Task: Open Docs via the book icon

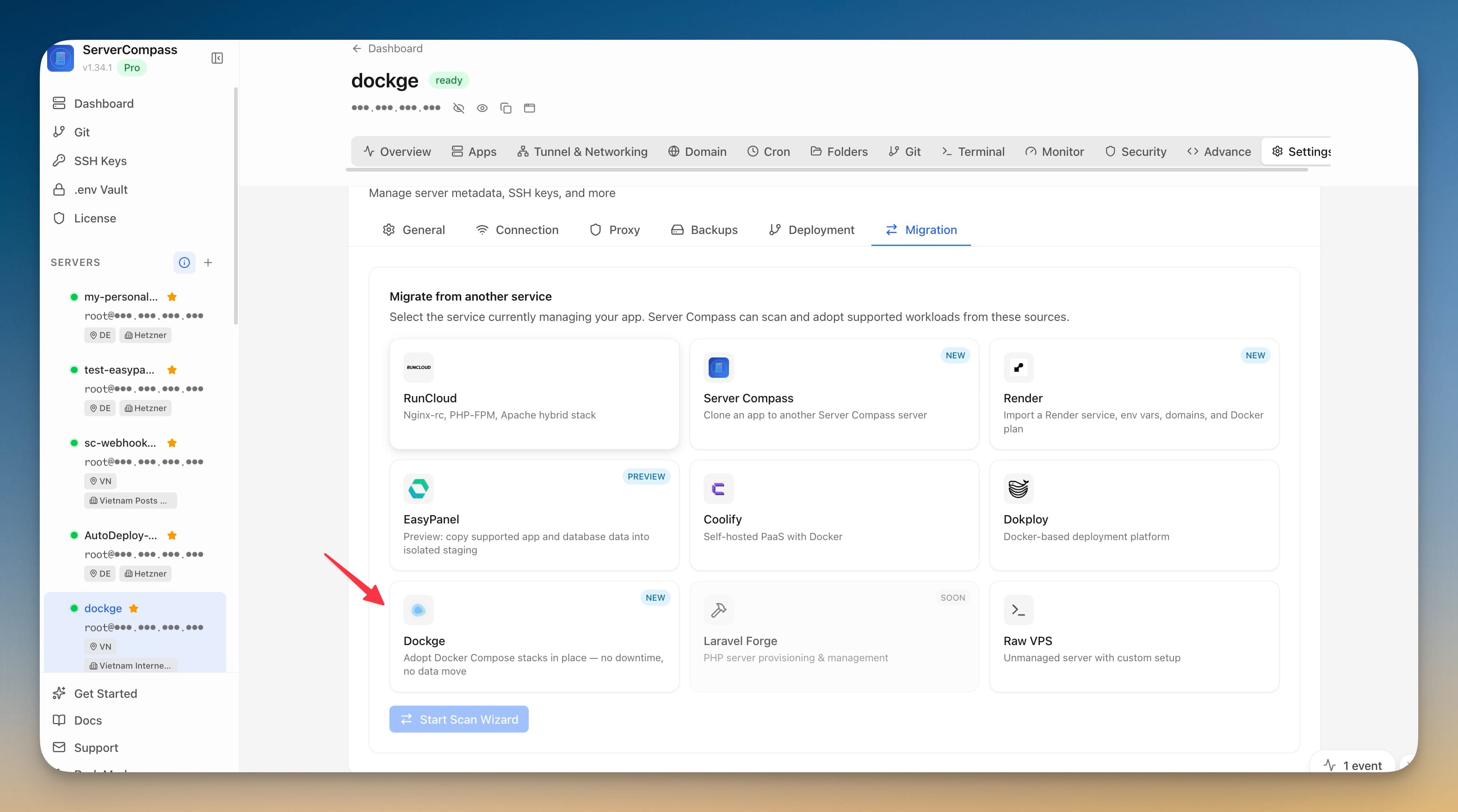Action: (x=59, y=720)
